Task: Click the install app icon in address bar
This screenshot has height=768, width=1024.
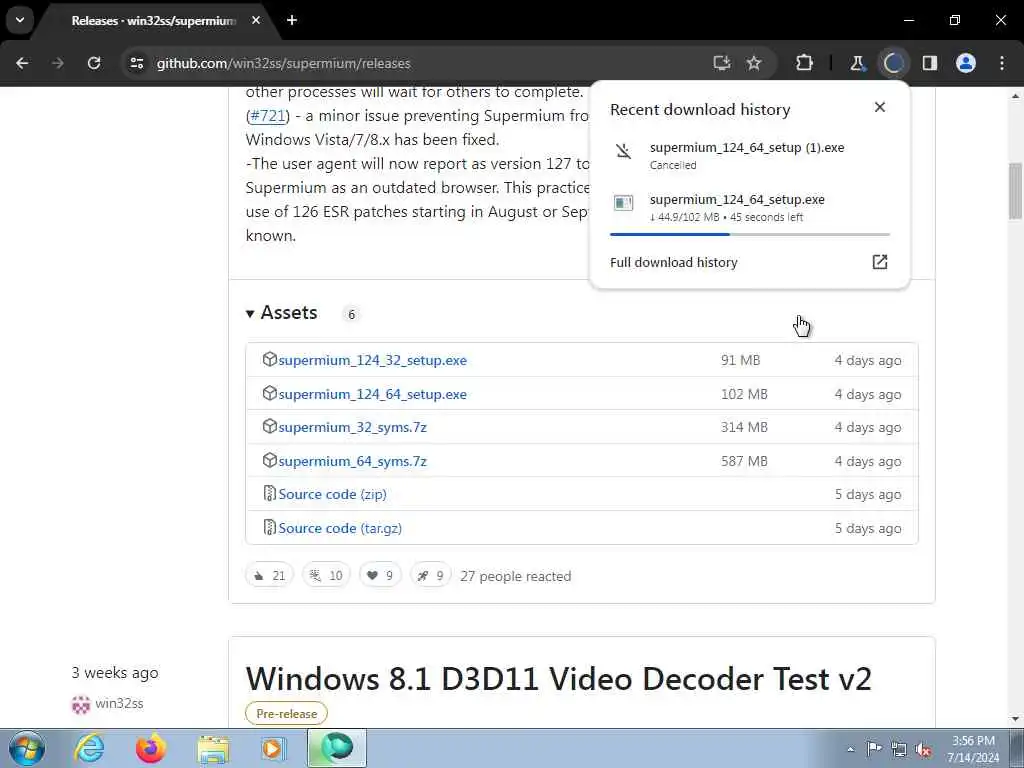Action: click(x=722, y=63)
